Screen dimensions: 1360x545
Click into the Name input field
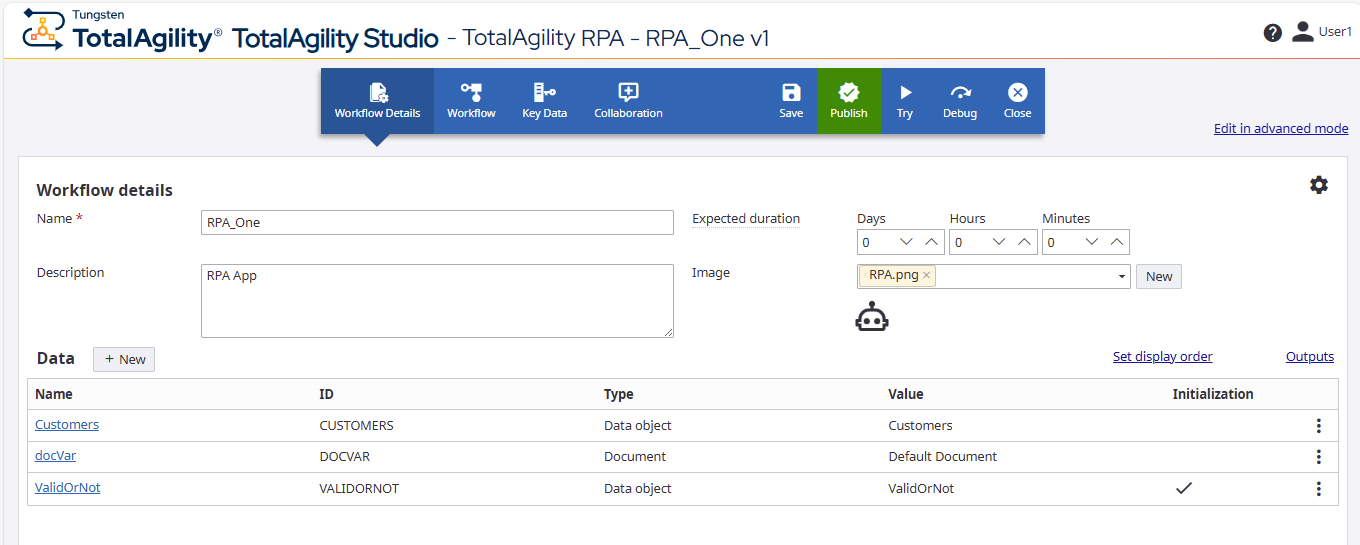coord(437,222)
